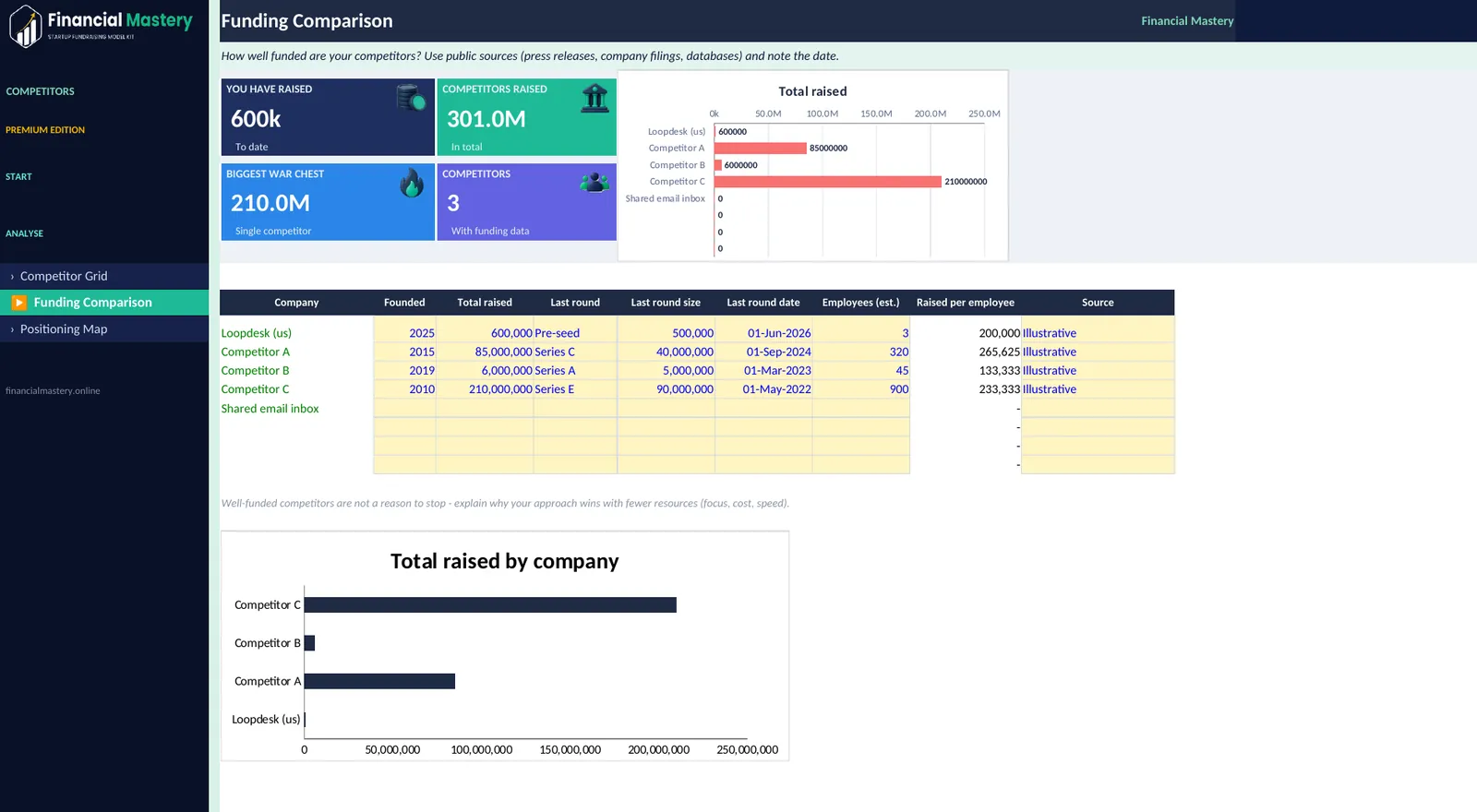Viewport: 1477px width, 812px height.
Task: Visit financialmastery.online link
Action: pyautogui.click(x=53, y=391)
